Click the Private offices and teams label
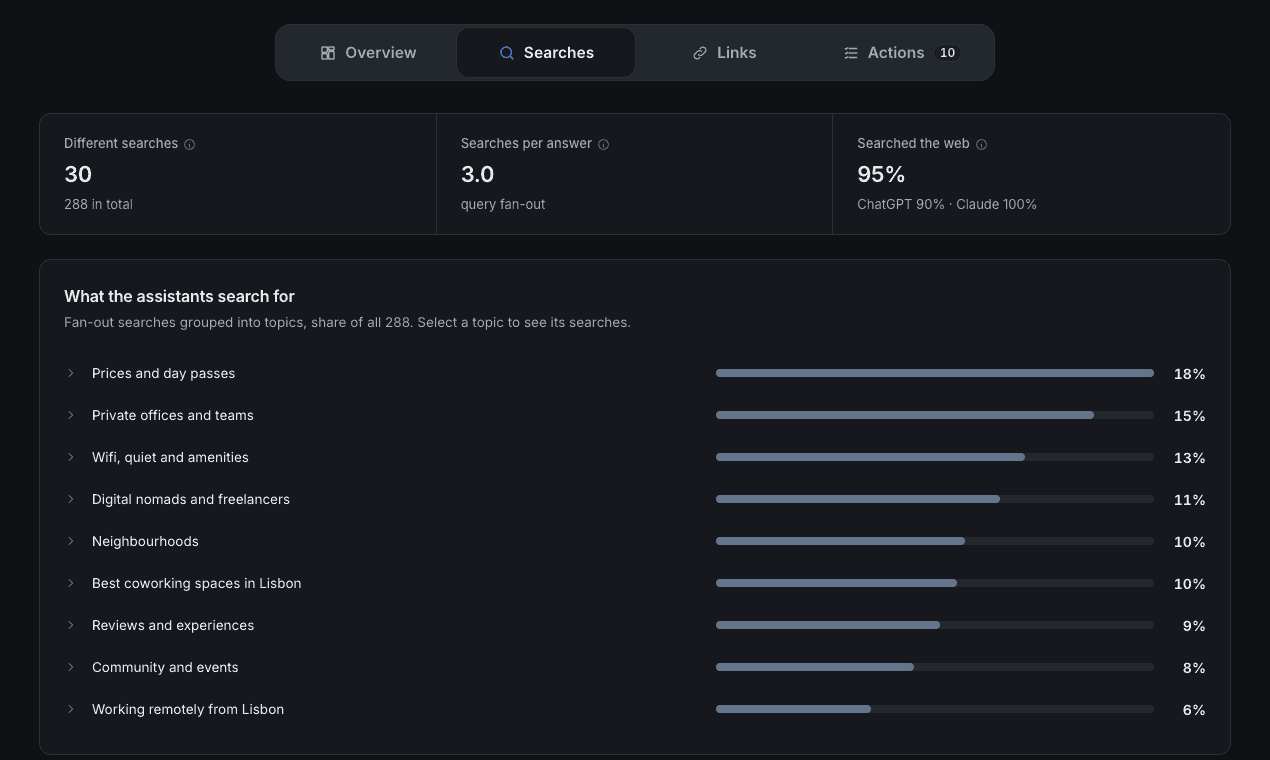This screenshot has width=1270, height=760. (x=173, y=415)
